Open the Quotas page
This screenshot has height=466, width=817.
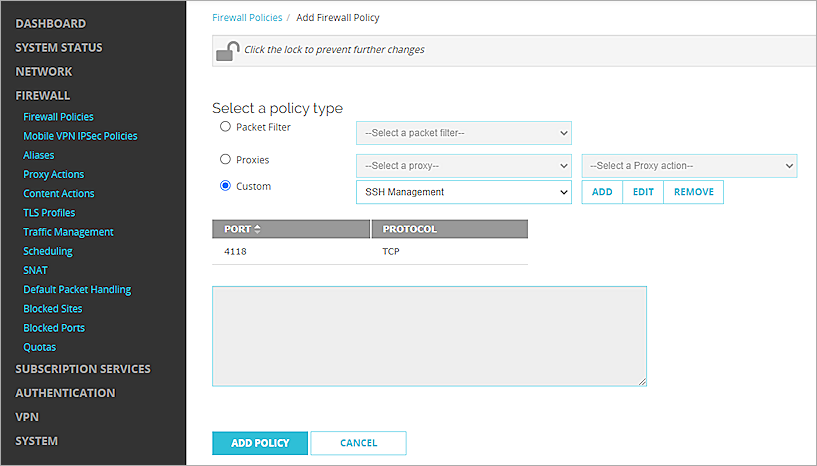40,347
